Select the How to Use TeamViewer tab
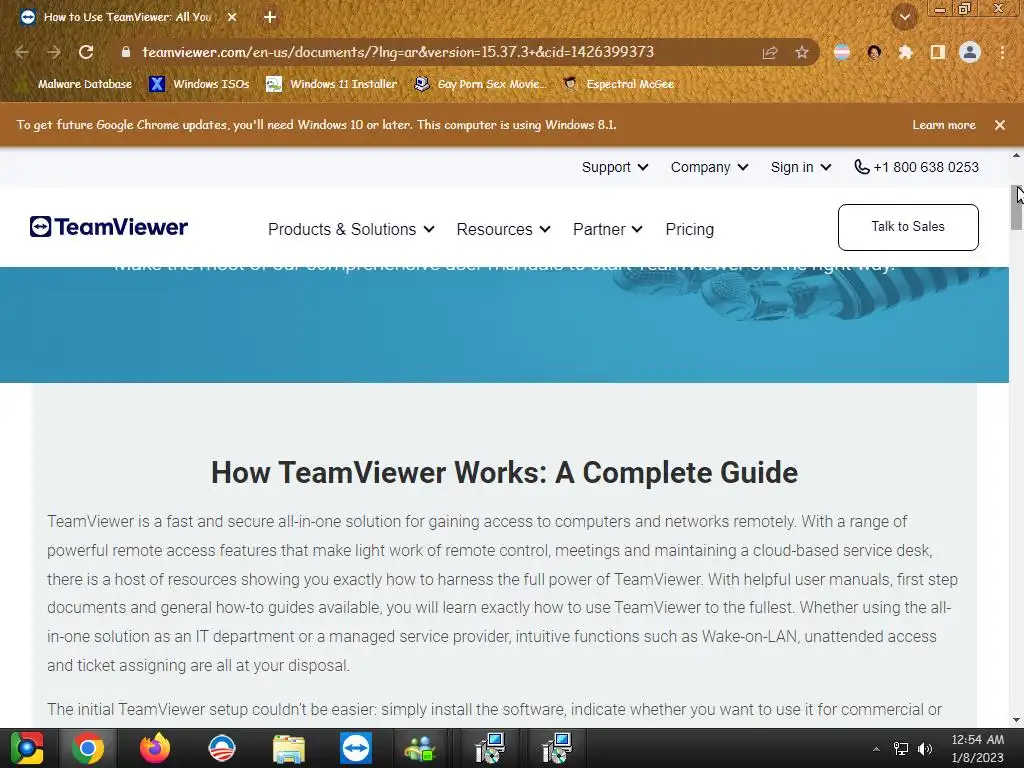Viewport: 1024px width, 768px height. 127,18
